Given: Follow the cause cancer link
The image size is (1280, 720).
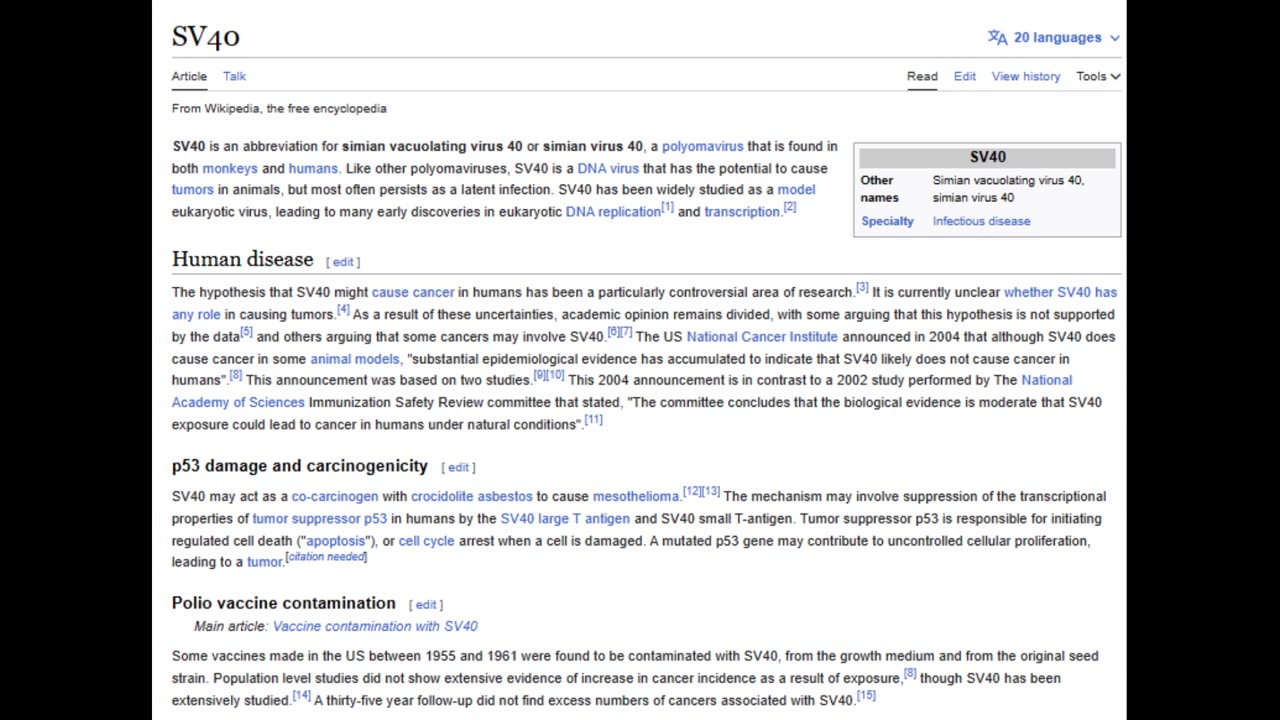Looking at the screenshot, I should [413, 292].
